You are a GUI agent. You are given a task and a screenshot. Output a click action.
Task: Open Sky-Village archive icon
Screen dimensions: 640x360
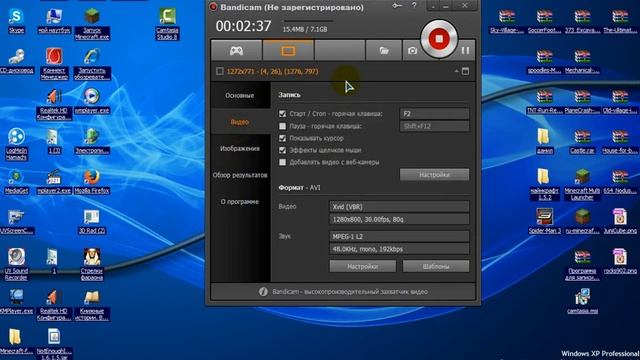tap(507, 22)
